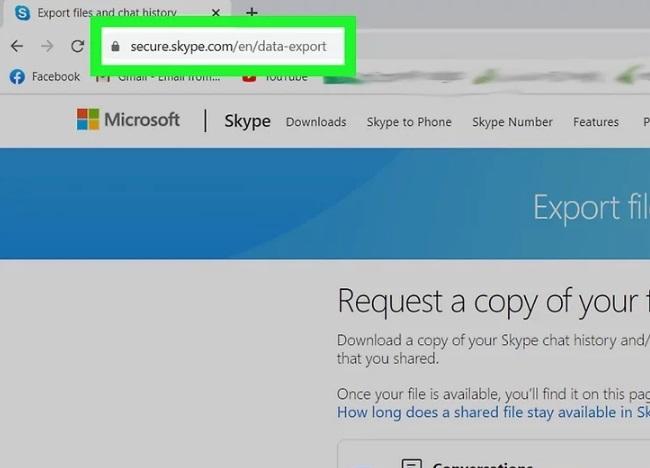Screen dimensions: 650x468
Task: Click the browser forward arrow
Action: click(x=47, y=46)
